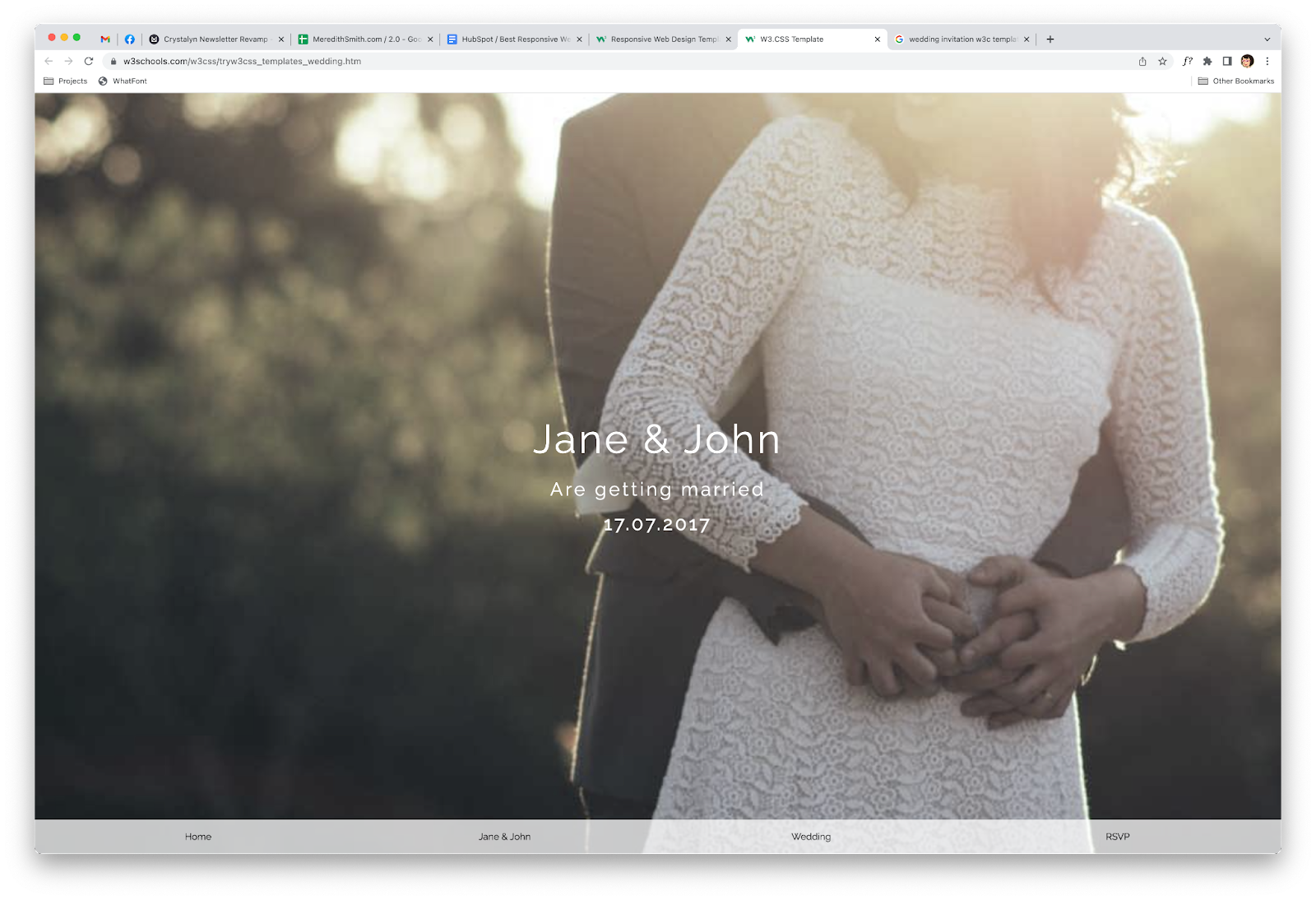Viewport: 1316px width, 900px height.
Task: Toggle the browser side panel
Action: [1226, 61]
